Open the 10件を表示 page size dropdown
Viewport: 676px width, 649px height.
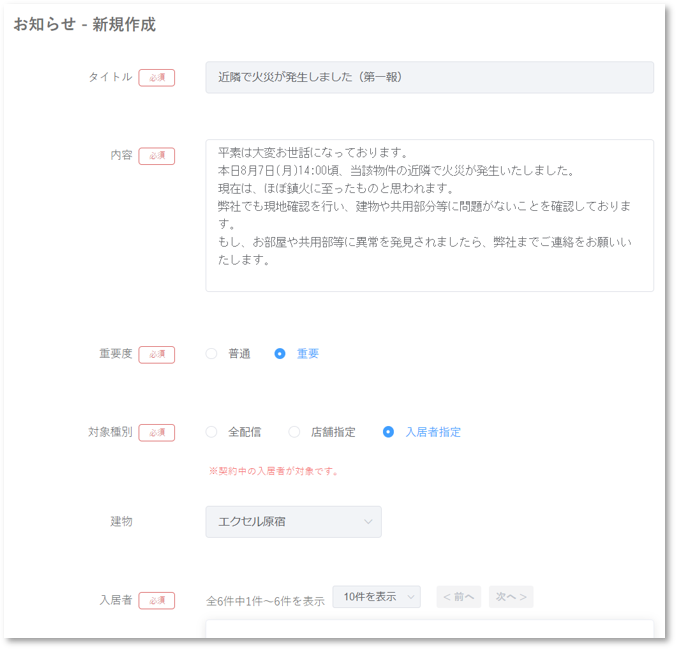tap(376, 597)
